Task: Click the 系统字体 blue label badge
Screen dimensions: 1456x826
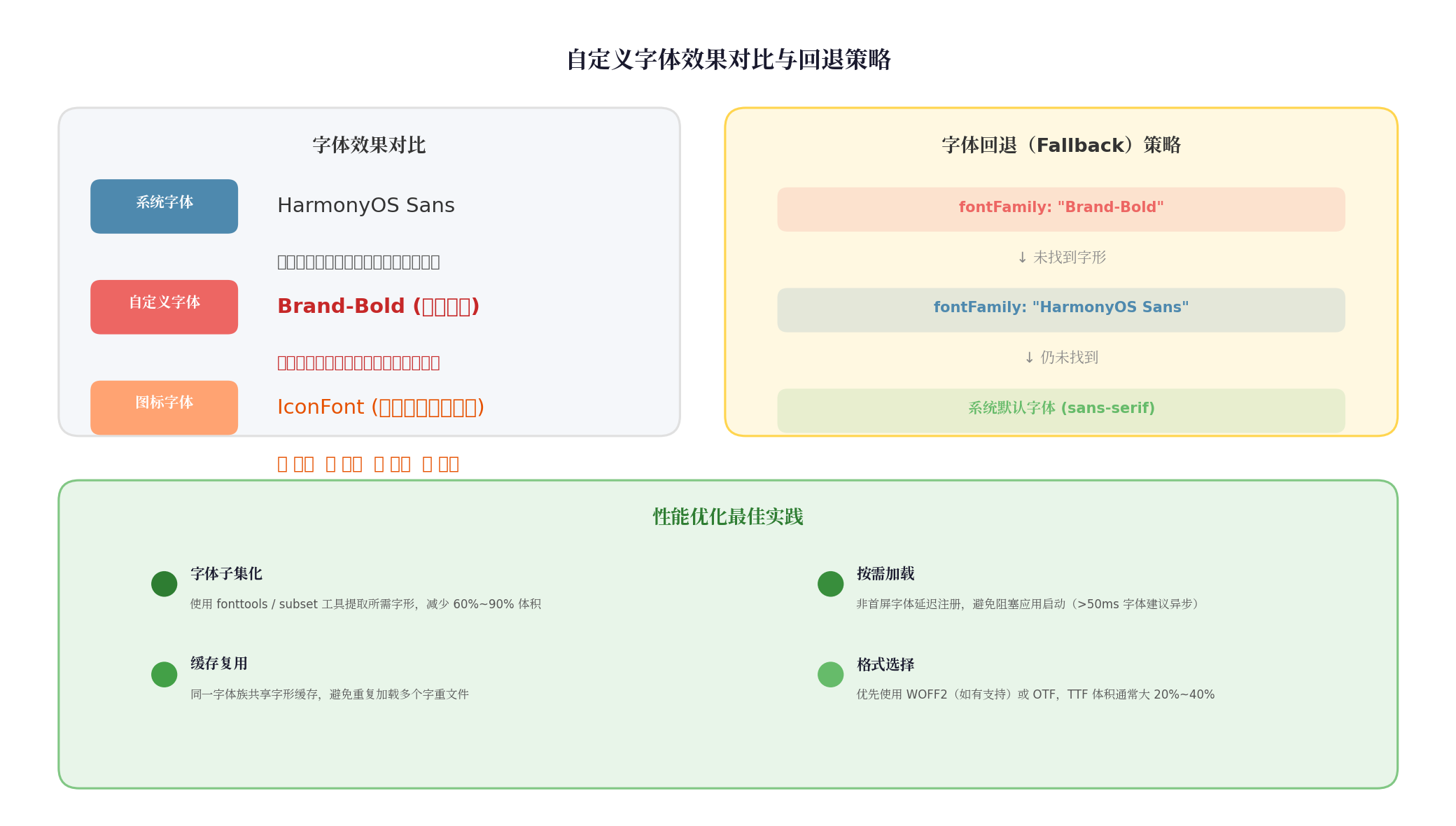Action: point(164,206)
